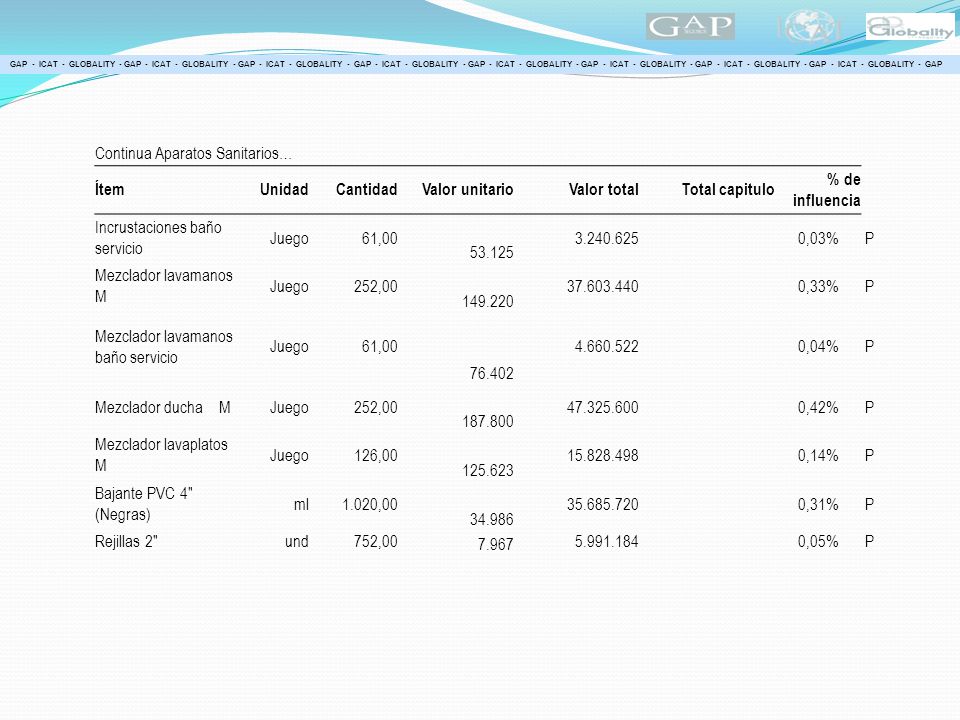This screenshot has width=960, height=720.
Task: Click the ICAT globe logo
Action: [x=809, y=26]
